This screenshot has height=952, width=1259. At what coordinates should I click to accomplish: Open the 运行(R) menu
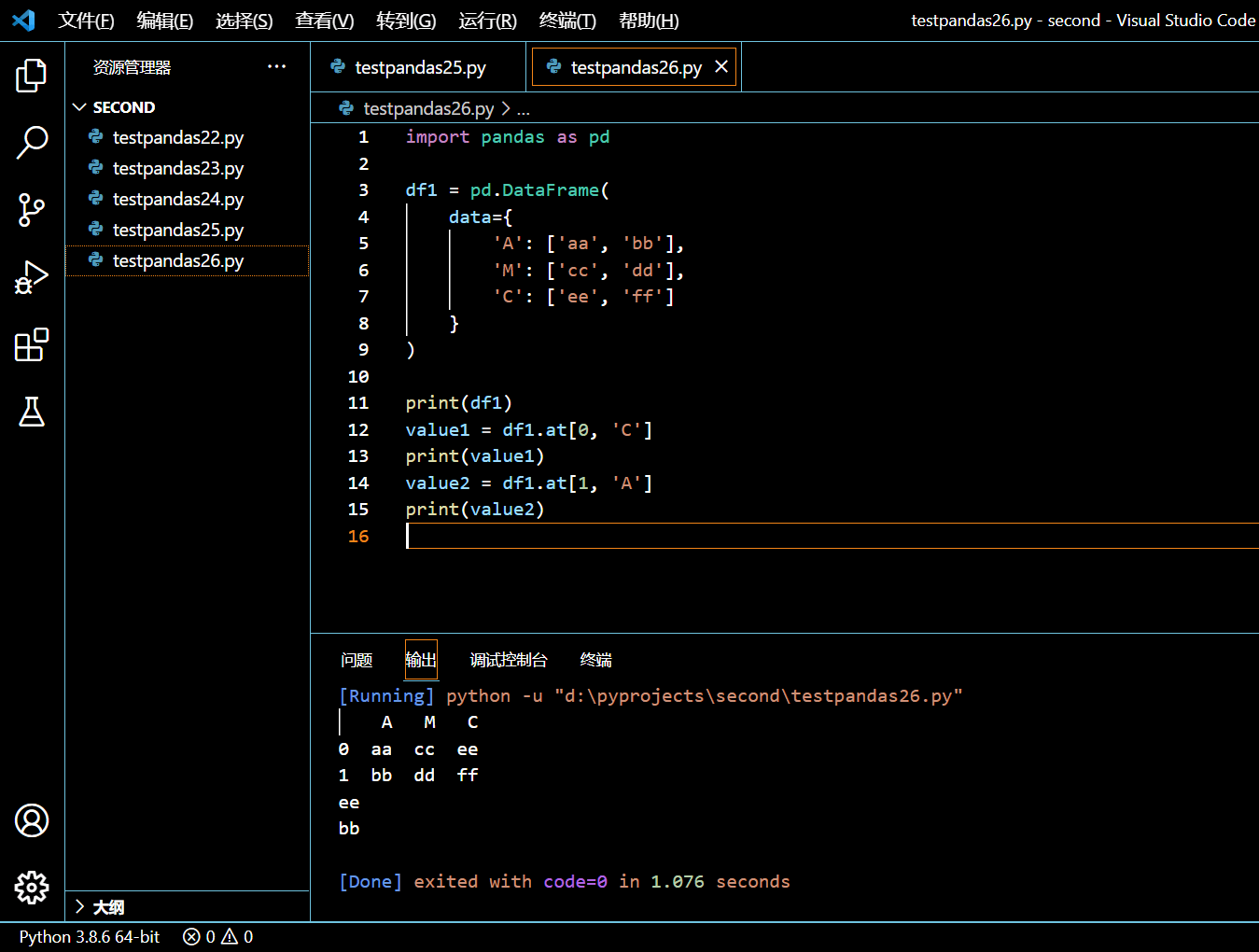(x=487, y=21)
